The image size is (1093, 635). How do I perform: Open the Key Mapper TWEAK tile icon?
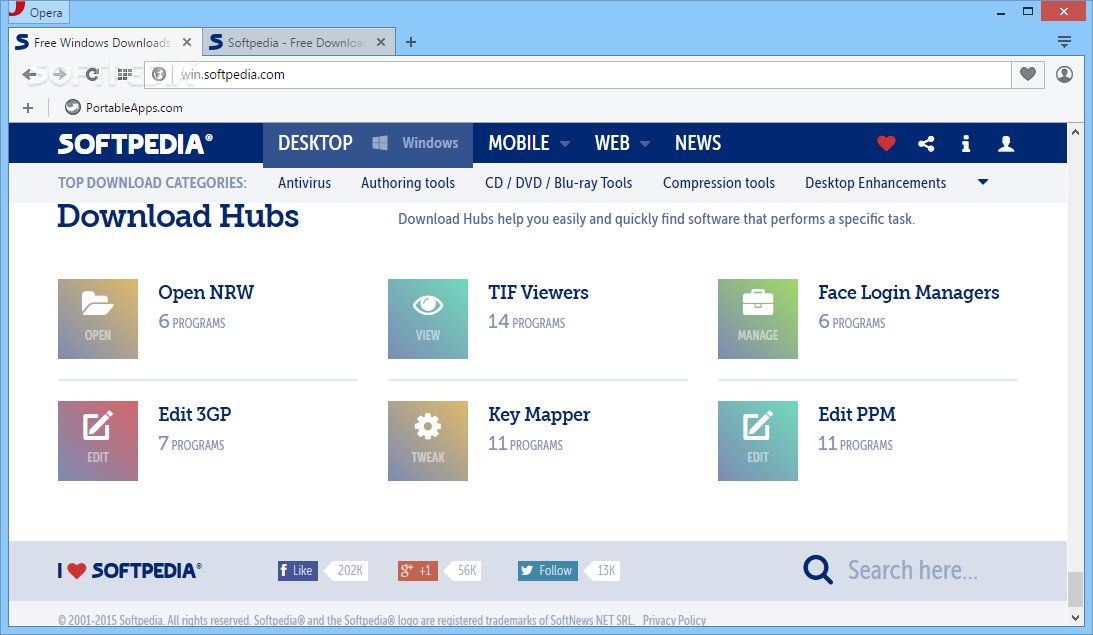[428, 441]
